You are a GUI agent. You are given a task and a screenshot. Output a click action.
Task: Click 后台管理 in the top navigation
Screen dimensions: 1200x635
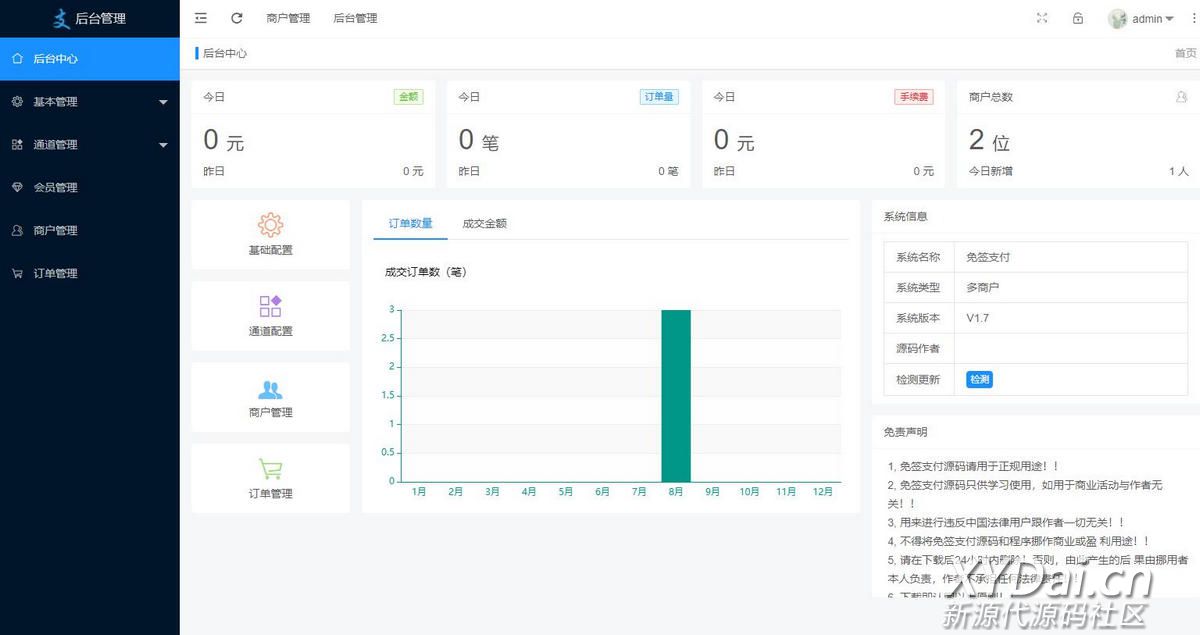355,18
